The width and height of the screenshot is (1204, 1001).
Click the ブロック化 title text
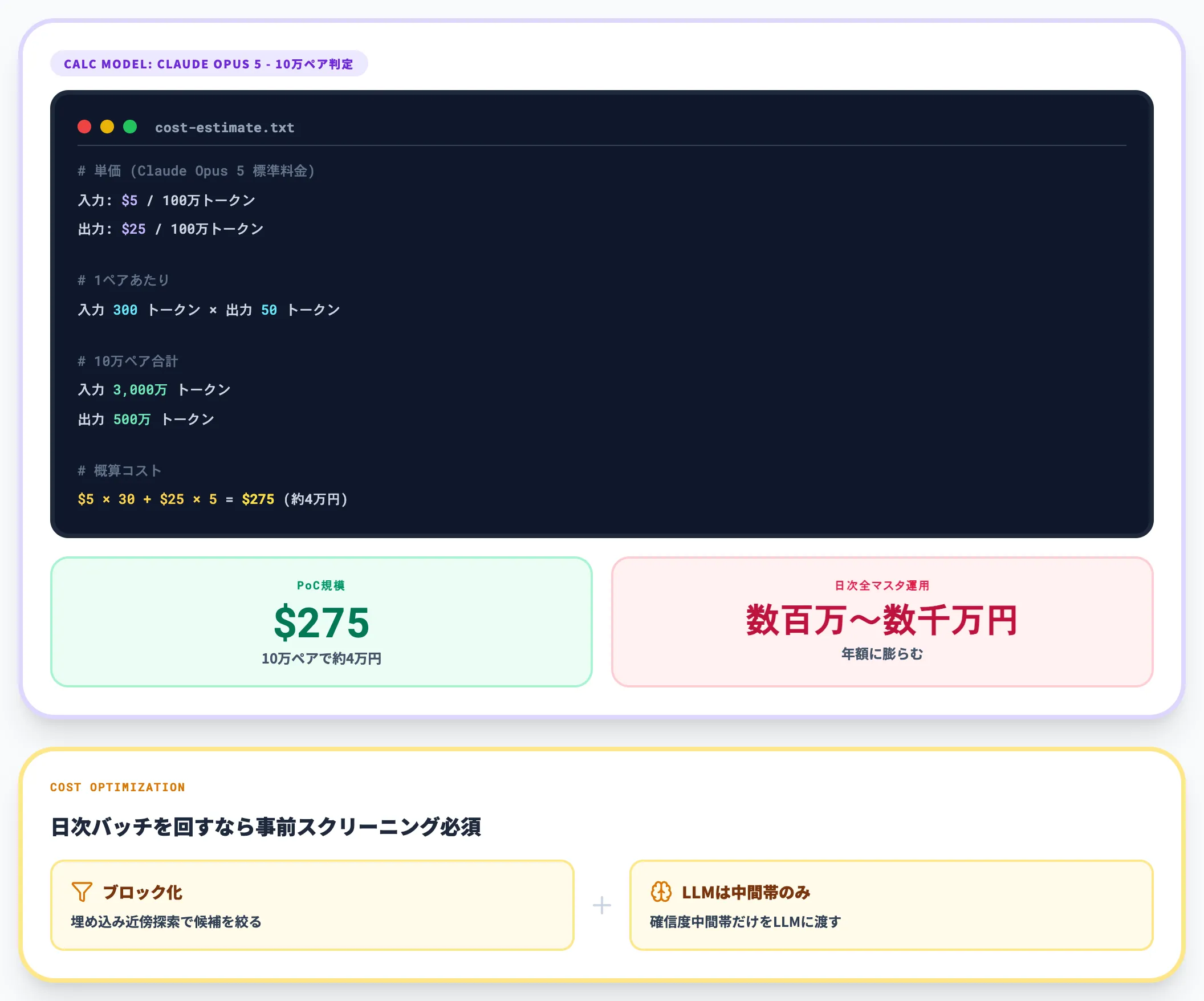point(142,892)
